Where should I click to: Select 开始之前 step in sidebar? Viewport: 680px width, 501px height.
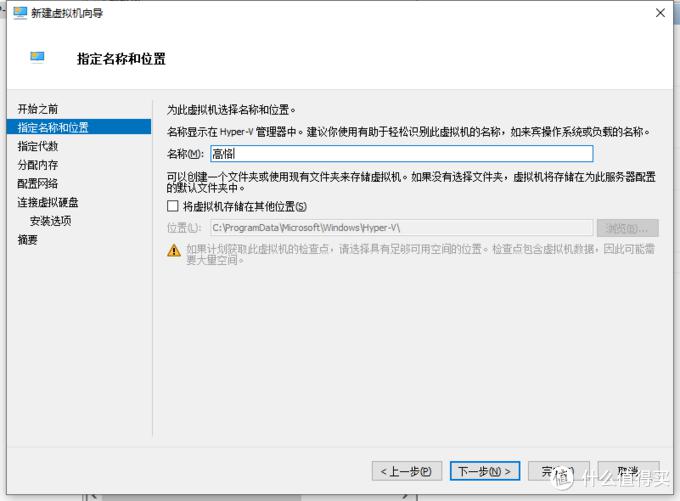pyautogui.click(x=38, y=109)
